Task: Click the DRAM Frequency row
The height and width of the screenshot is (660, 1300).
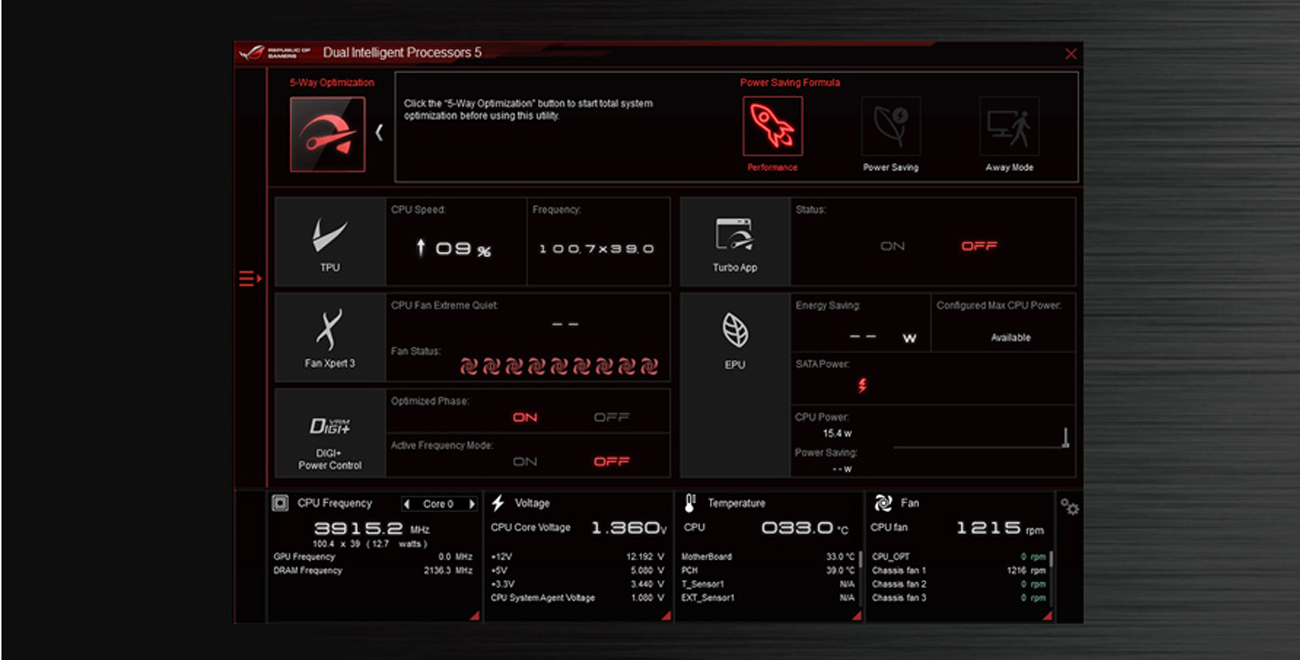Action: [372, 571]
